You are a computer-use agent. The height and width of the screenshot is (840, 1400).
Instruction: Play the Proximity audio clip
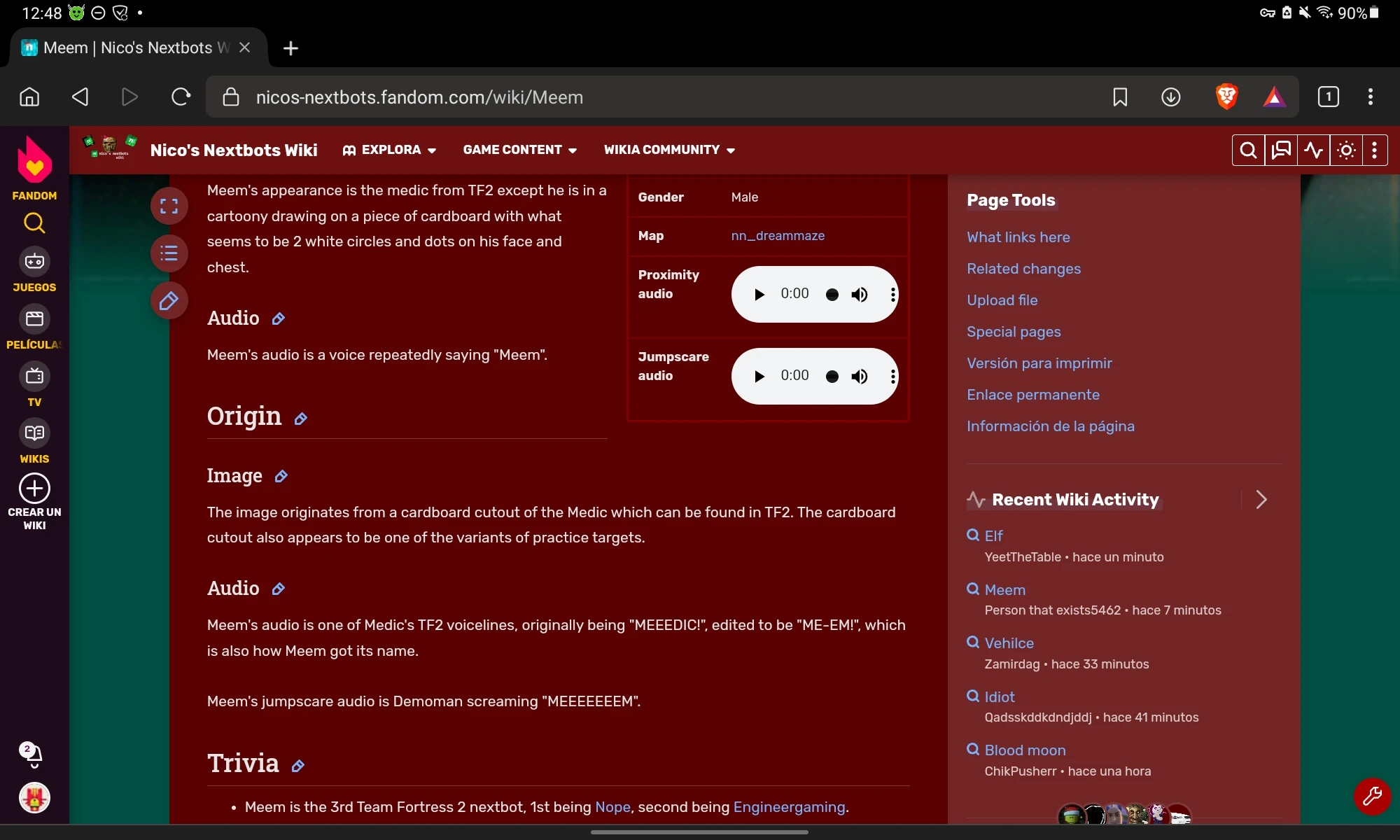coord(759,295)
